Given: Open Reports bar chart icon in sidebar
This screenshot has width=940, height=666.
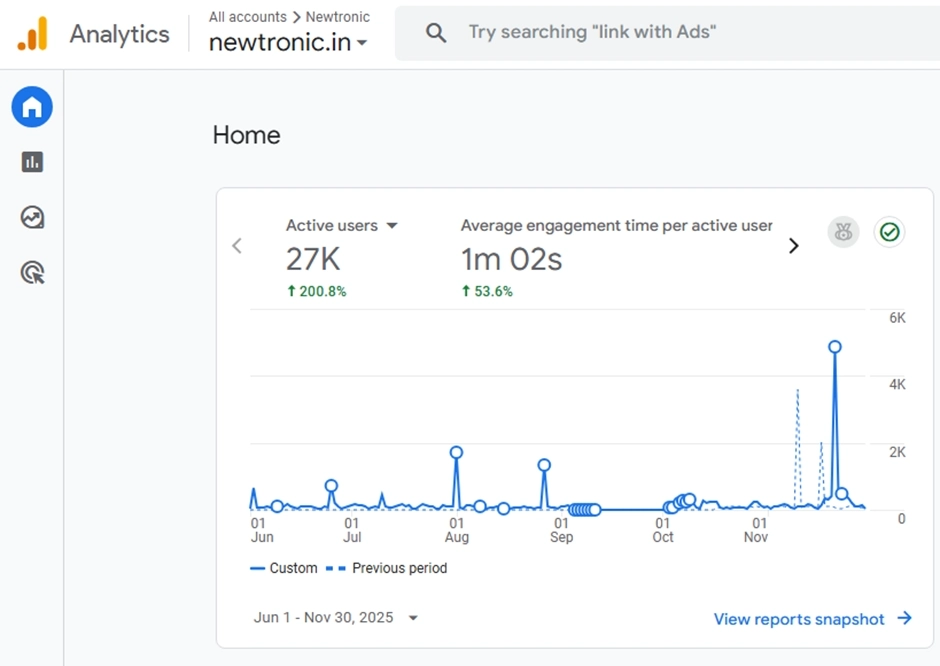Looking at the screenshot, I should (32, 162).
